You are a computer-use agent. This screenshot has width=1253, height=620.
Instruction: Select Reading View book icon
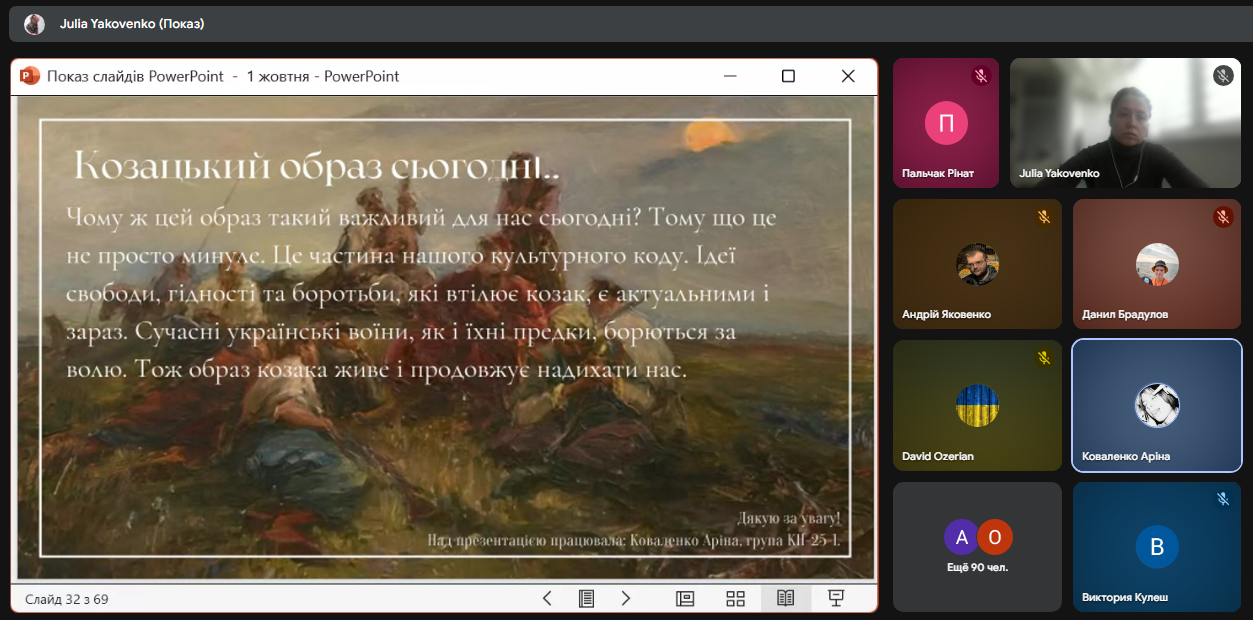point(786,598)
